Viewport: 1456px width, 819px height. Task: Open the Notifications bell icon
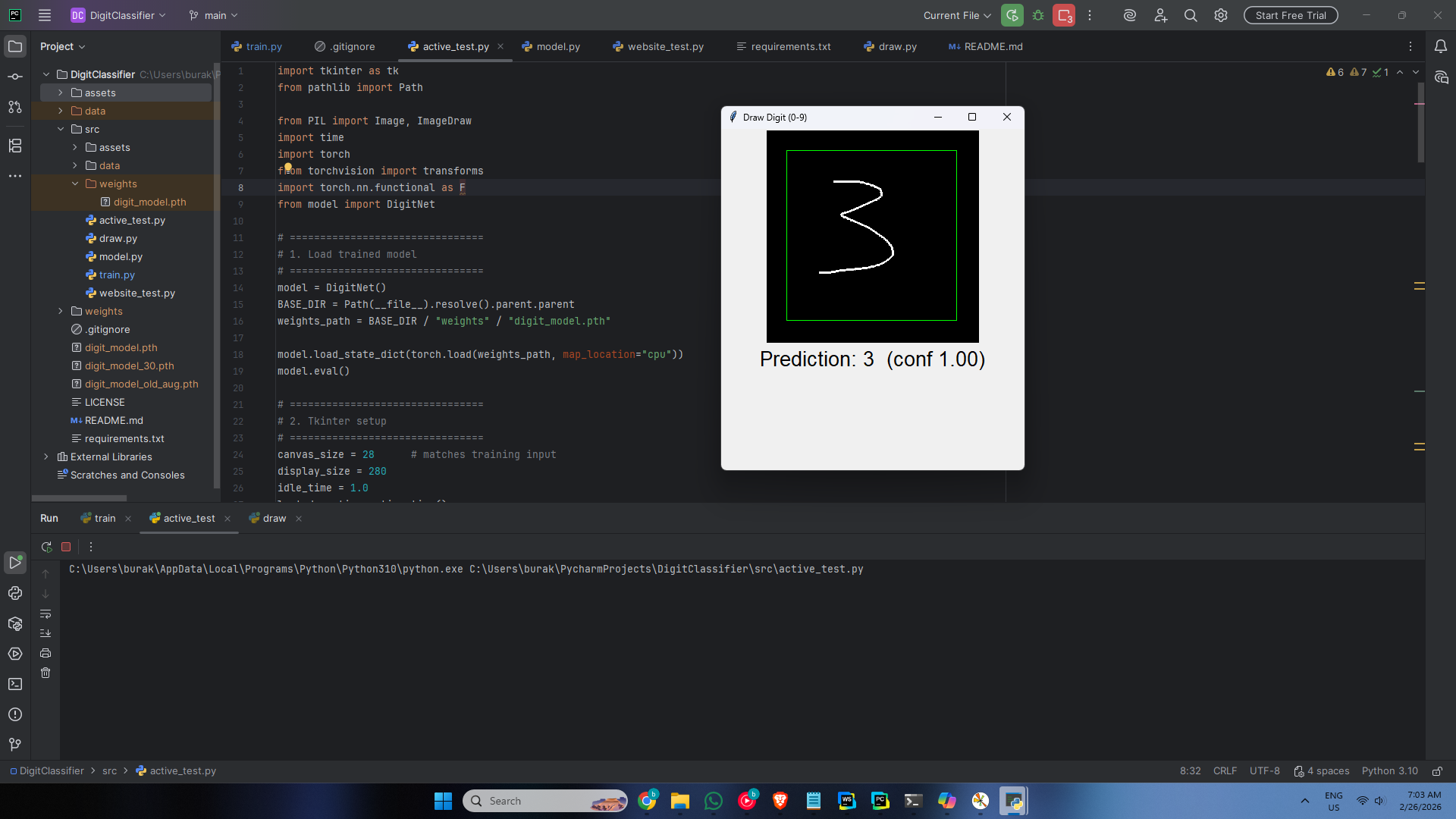(x=1441, y=46)
